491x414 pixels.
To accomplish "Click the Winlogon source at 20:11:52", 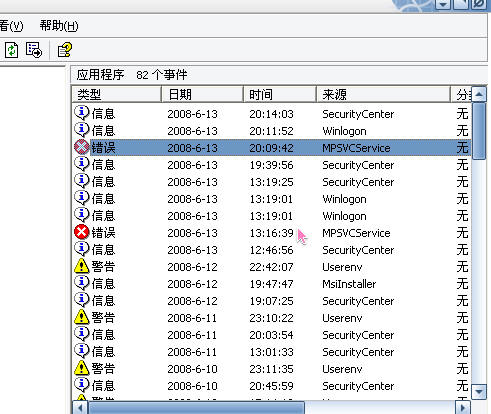I will coord(344,131).
